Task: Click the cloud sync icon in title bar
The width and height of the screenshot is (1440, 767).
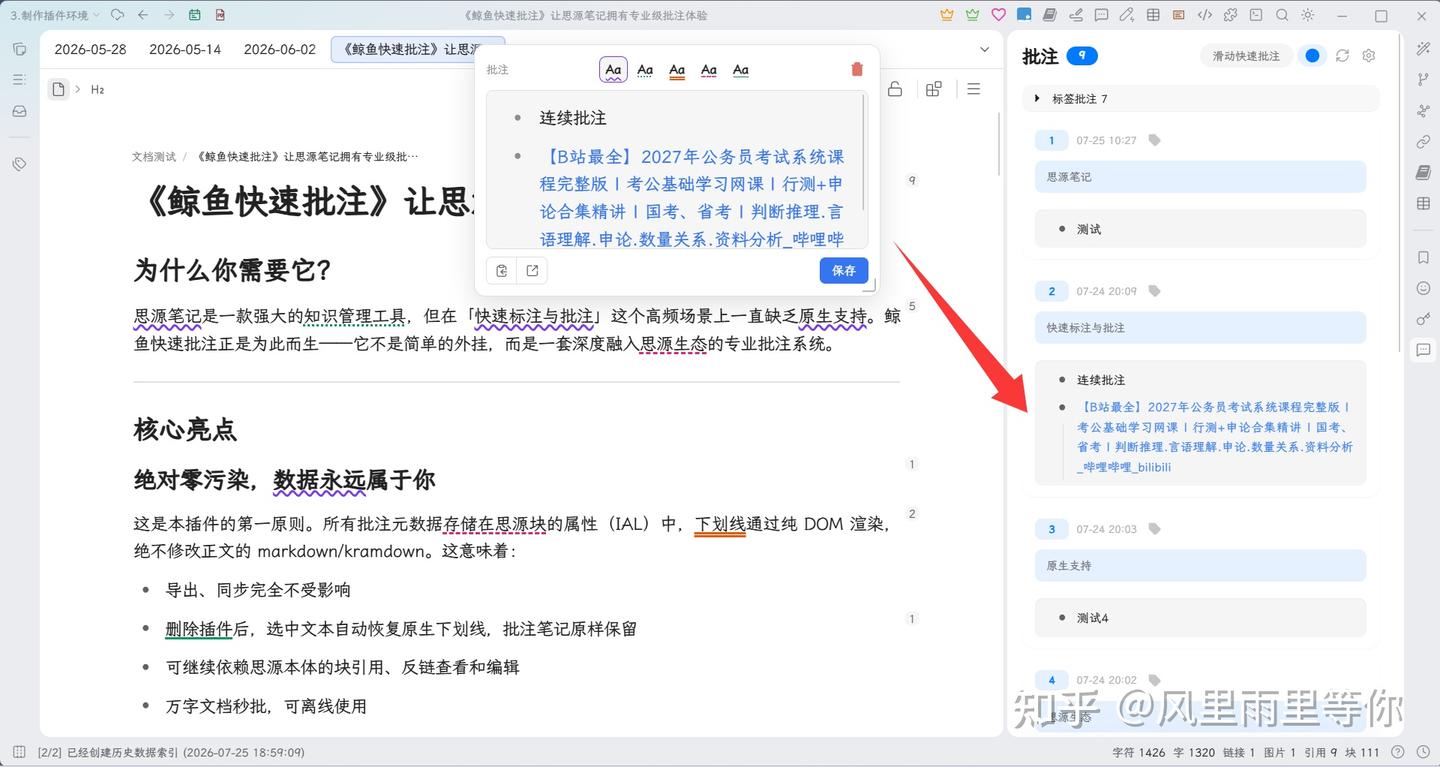Action: coord(117,15)
